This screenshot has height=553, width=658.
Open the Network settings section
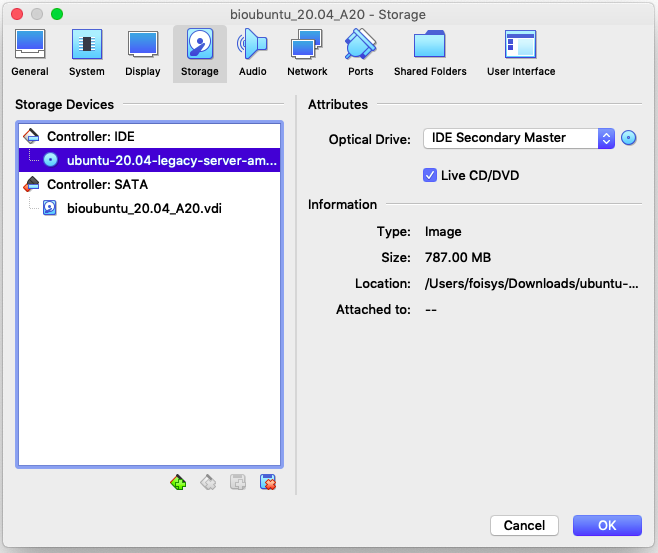click(x=307, y=53)
